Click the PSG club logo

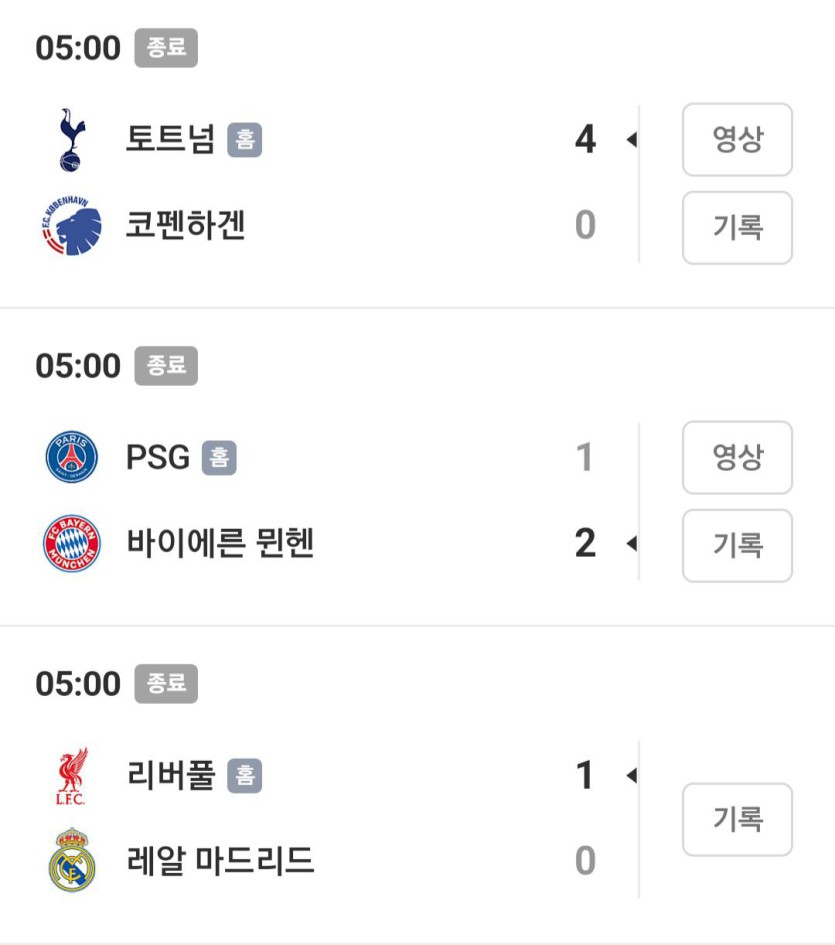coord(72,458)
